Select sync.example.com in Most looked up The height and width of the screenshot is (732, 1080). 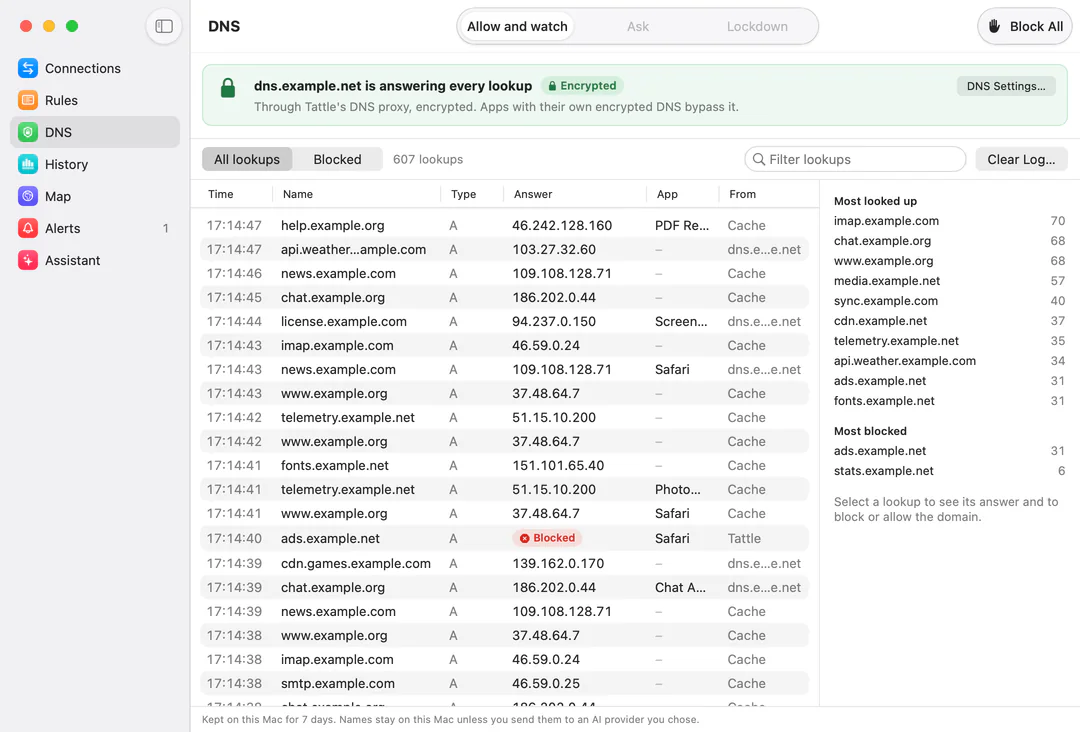pyautogui.click(x=949, y=301)
